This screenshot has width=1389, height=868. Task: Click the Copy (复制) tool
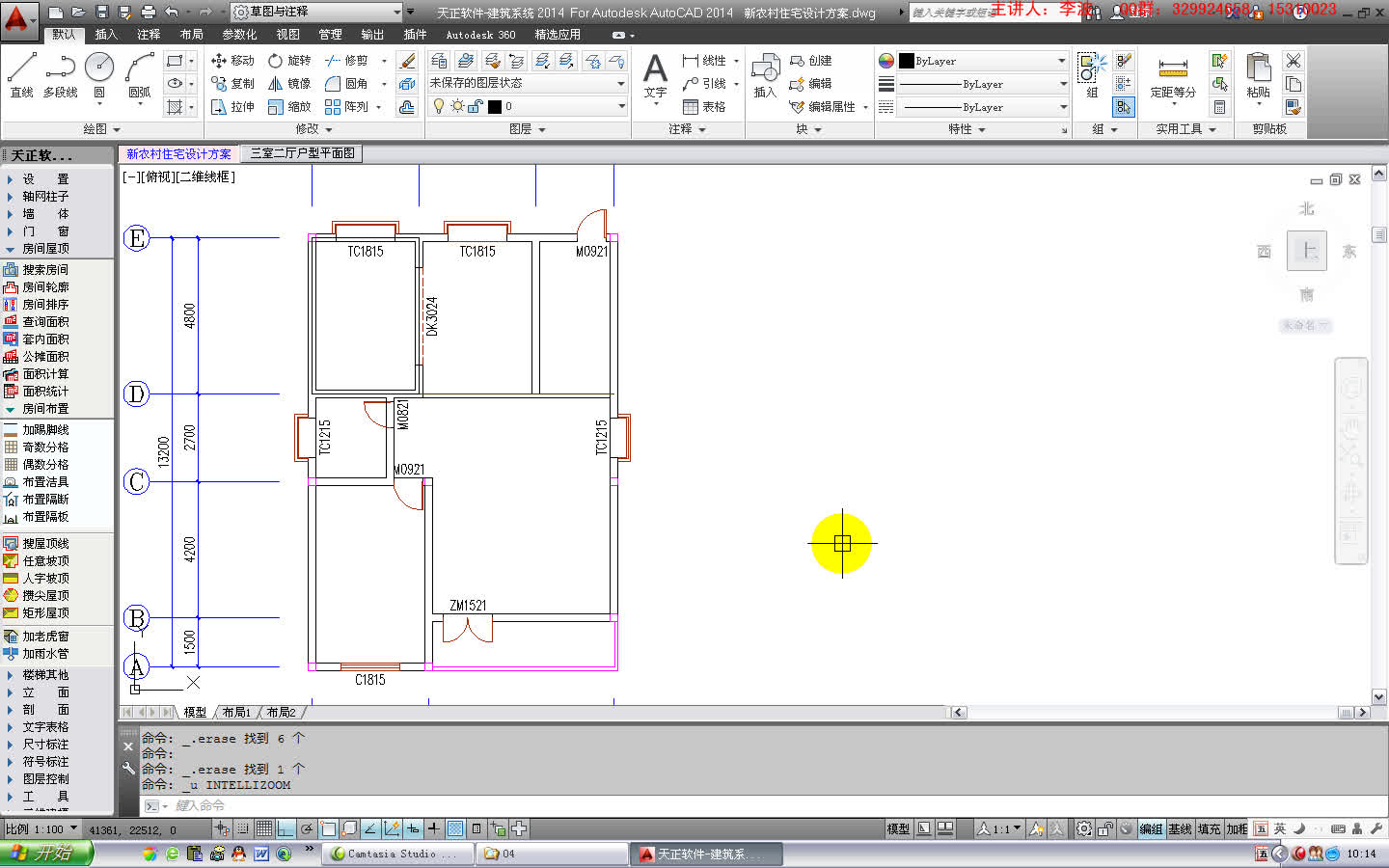tap(232, 83)
